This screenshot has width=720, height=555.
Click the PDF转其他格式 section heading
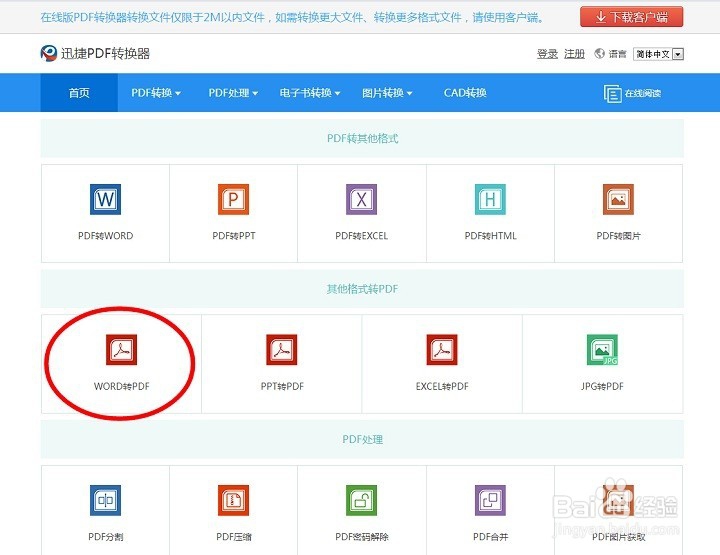pyautogui.click(x=362, y=139)
